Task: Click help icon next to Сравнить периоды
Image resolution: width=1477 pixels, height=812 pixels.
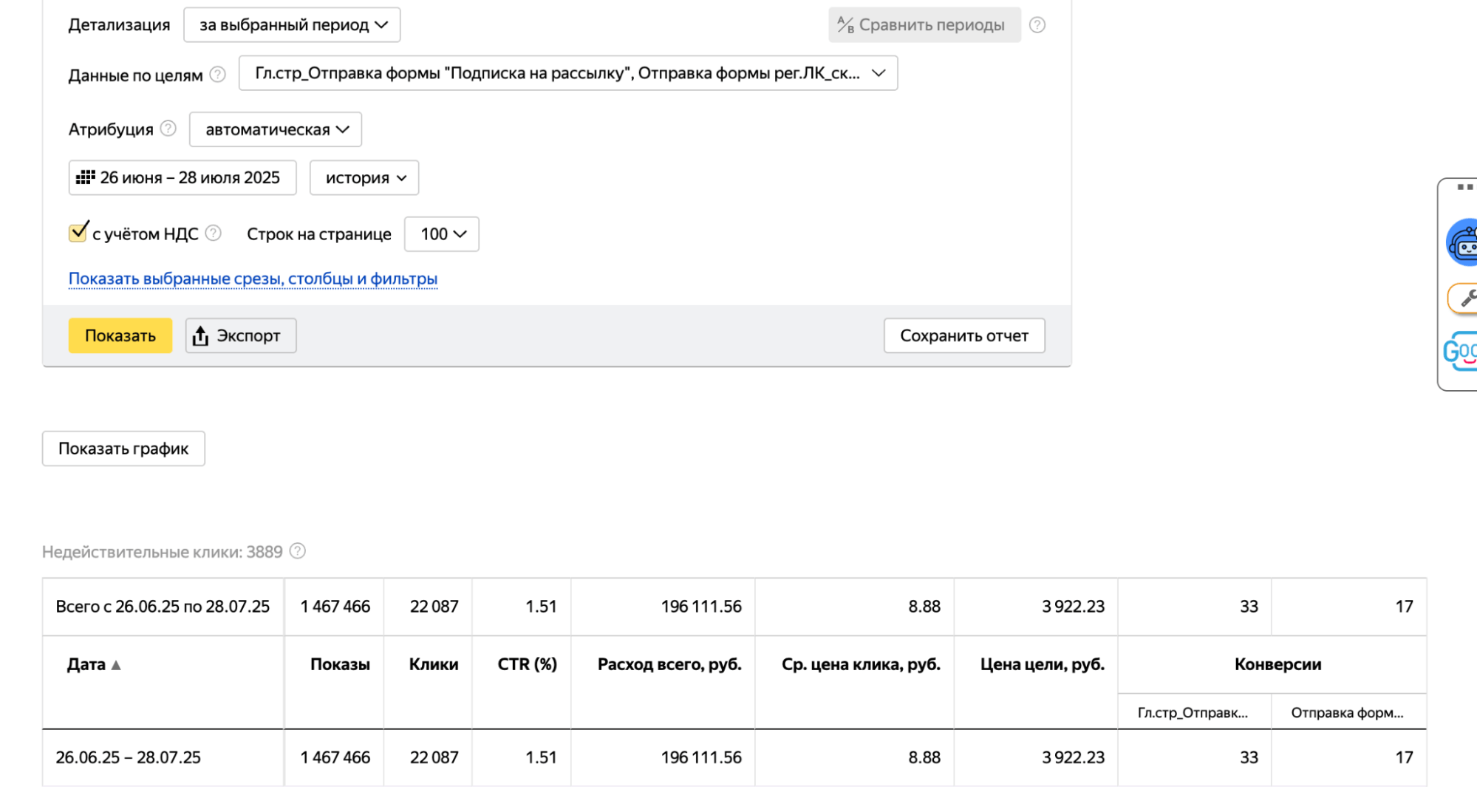Action: (1037, 25)
